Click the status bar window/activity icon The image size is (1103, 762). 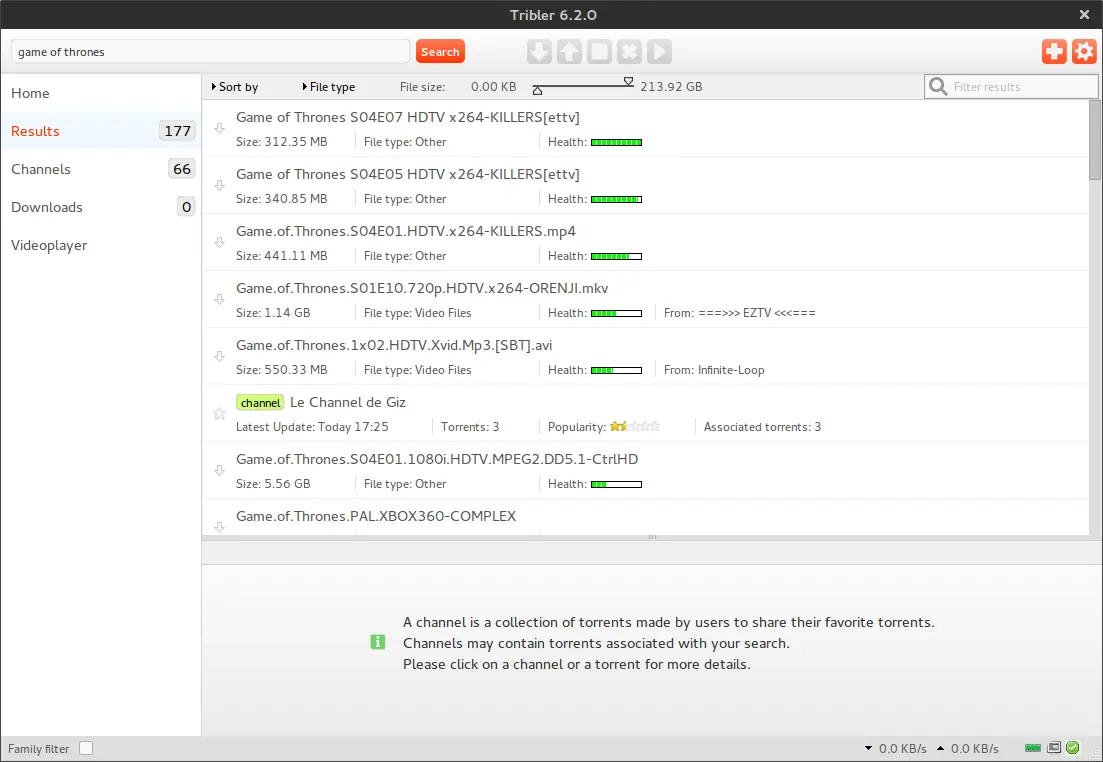[x=1054, y=748]
